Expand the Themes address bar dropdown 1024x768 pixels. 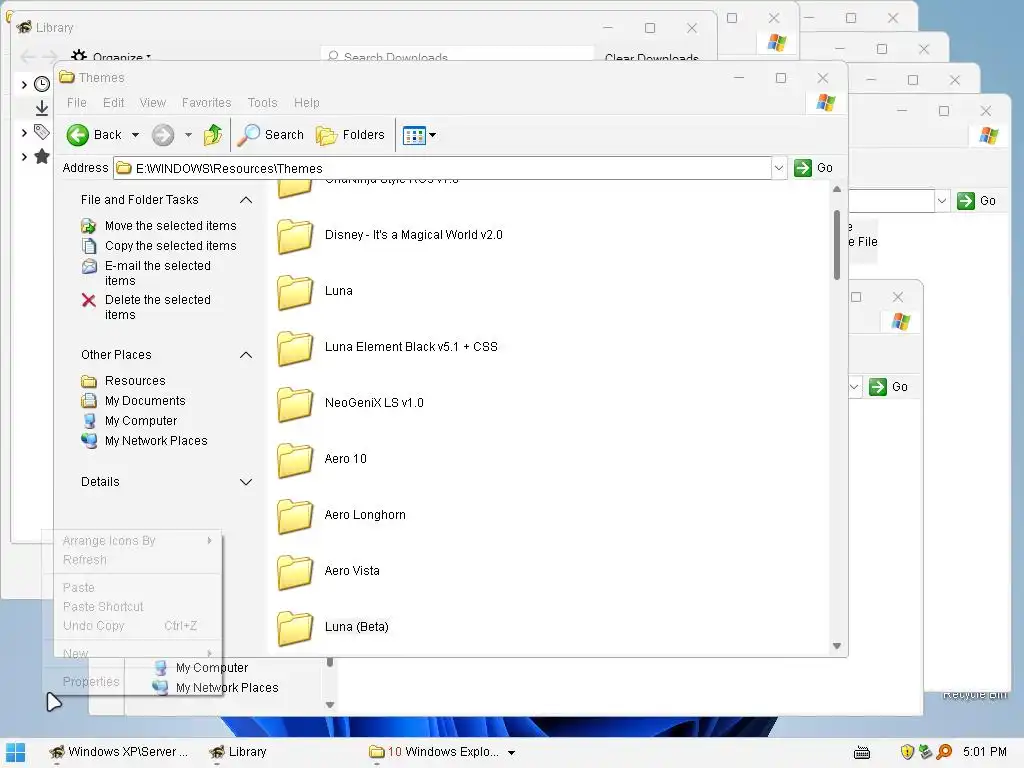[x=778, y=168]
